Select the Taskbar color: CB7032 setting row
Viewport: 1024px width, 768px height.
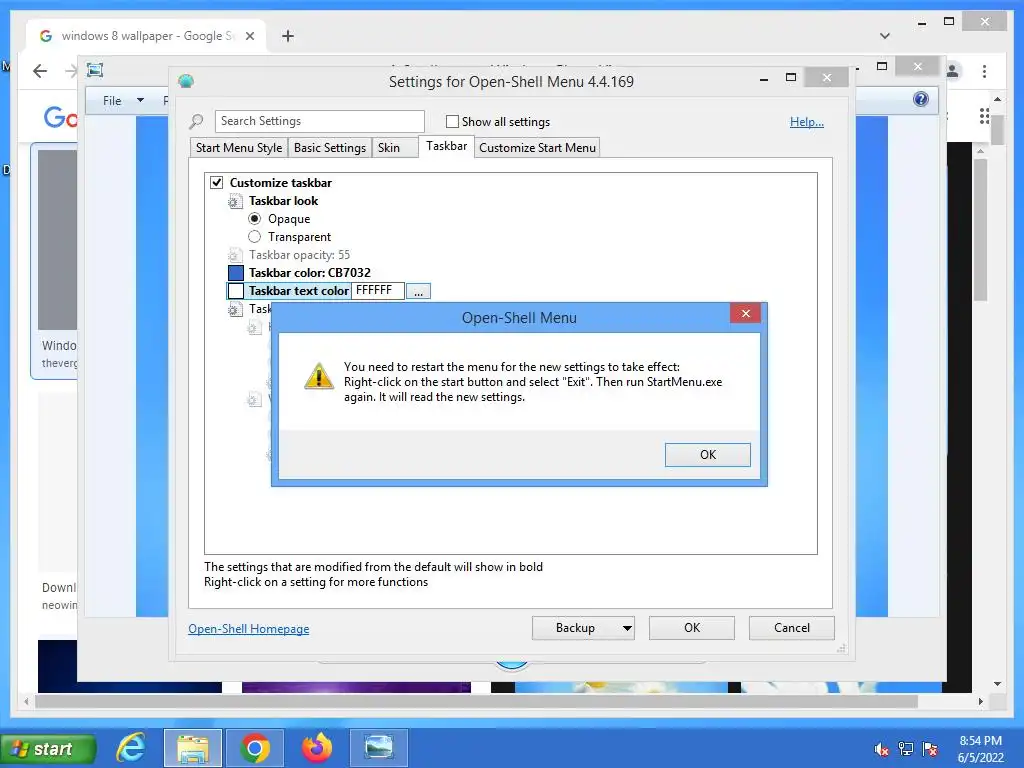[x=310, y=273]
